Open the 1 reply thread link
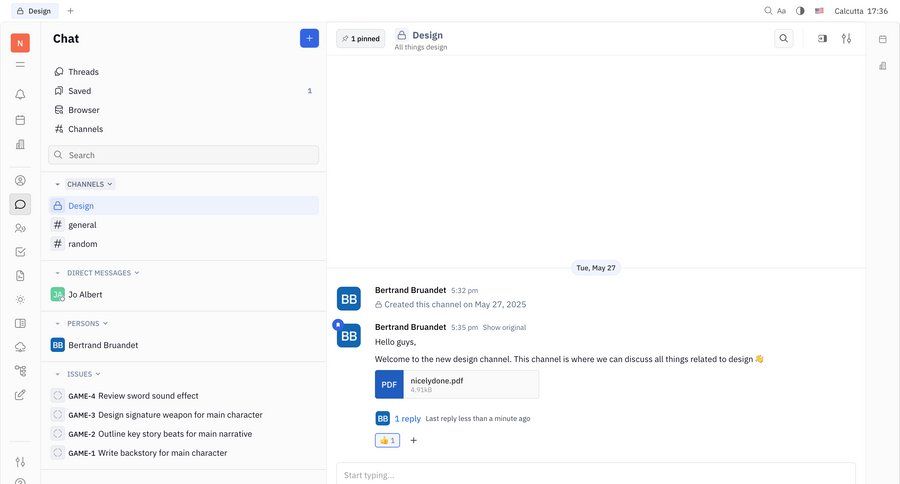 [408, 418]
